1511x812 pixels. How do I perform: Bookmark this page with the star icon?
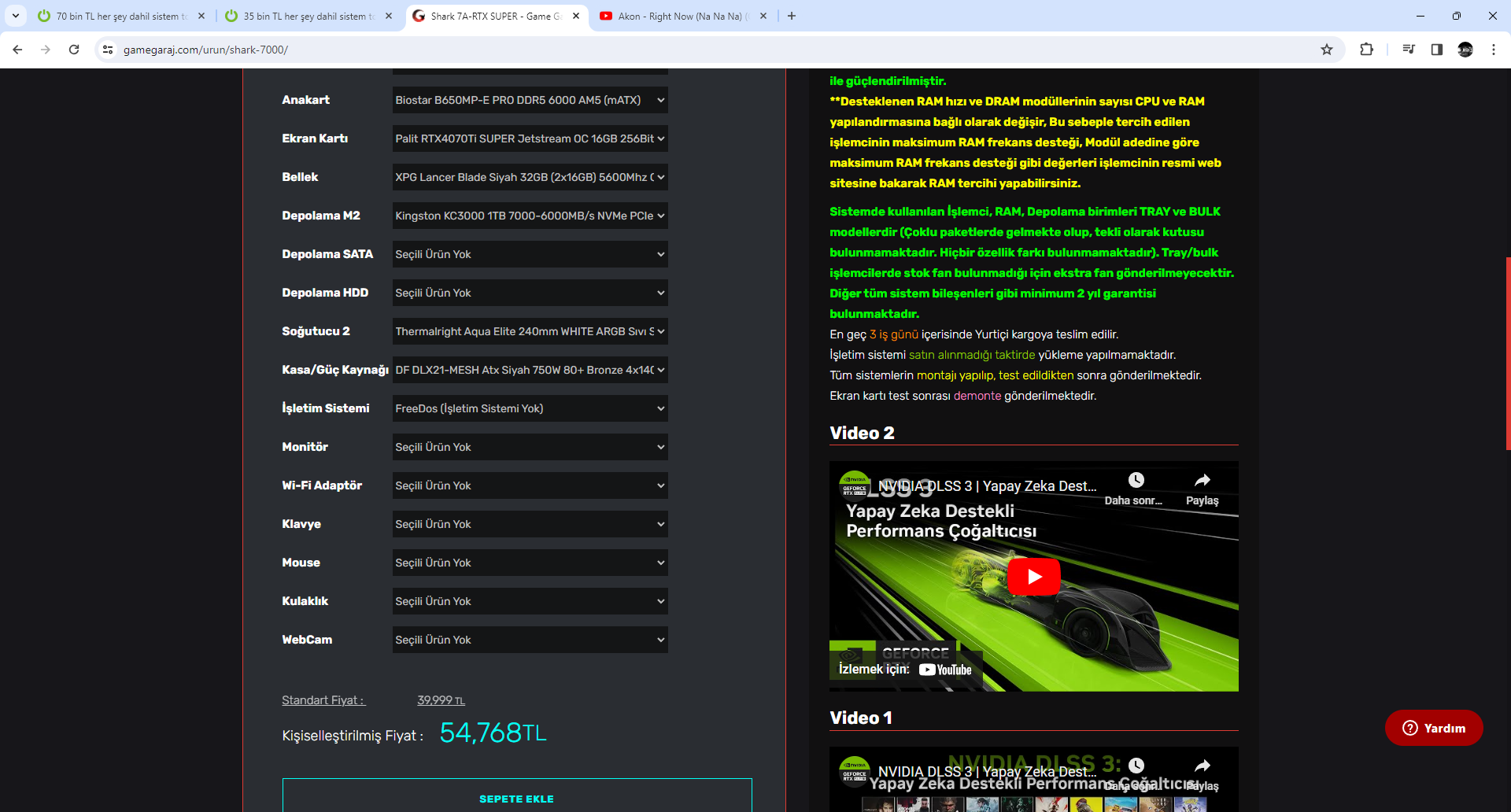click(1327, 50)
